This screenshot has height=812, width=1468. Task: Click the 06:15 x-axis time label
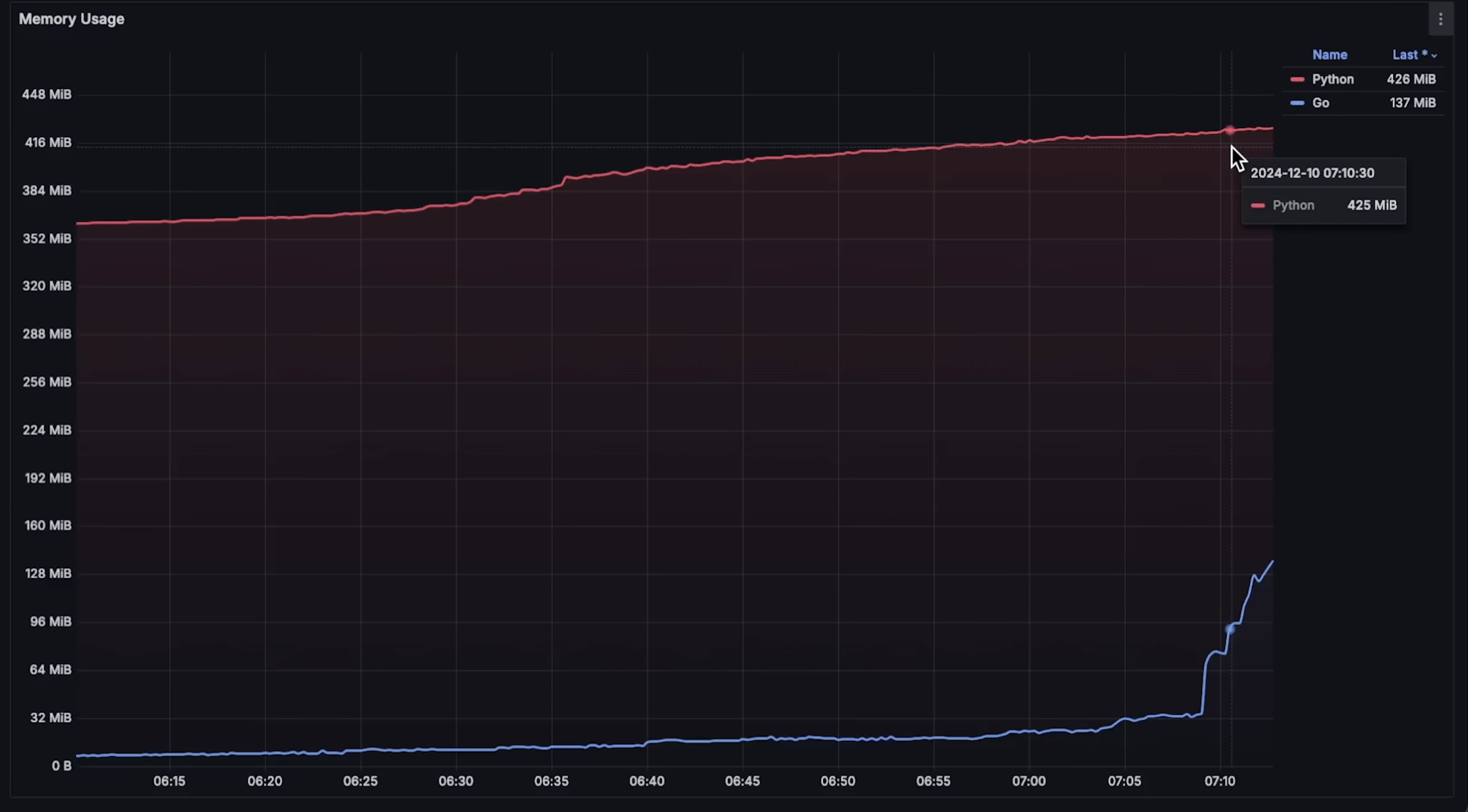point(169,781)
